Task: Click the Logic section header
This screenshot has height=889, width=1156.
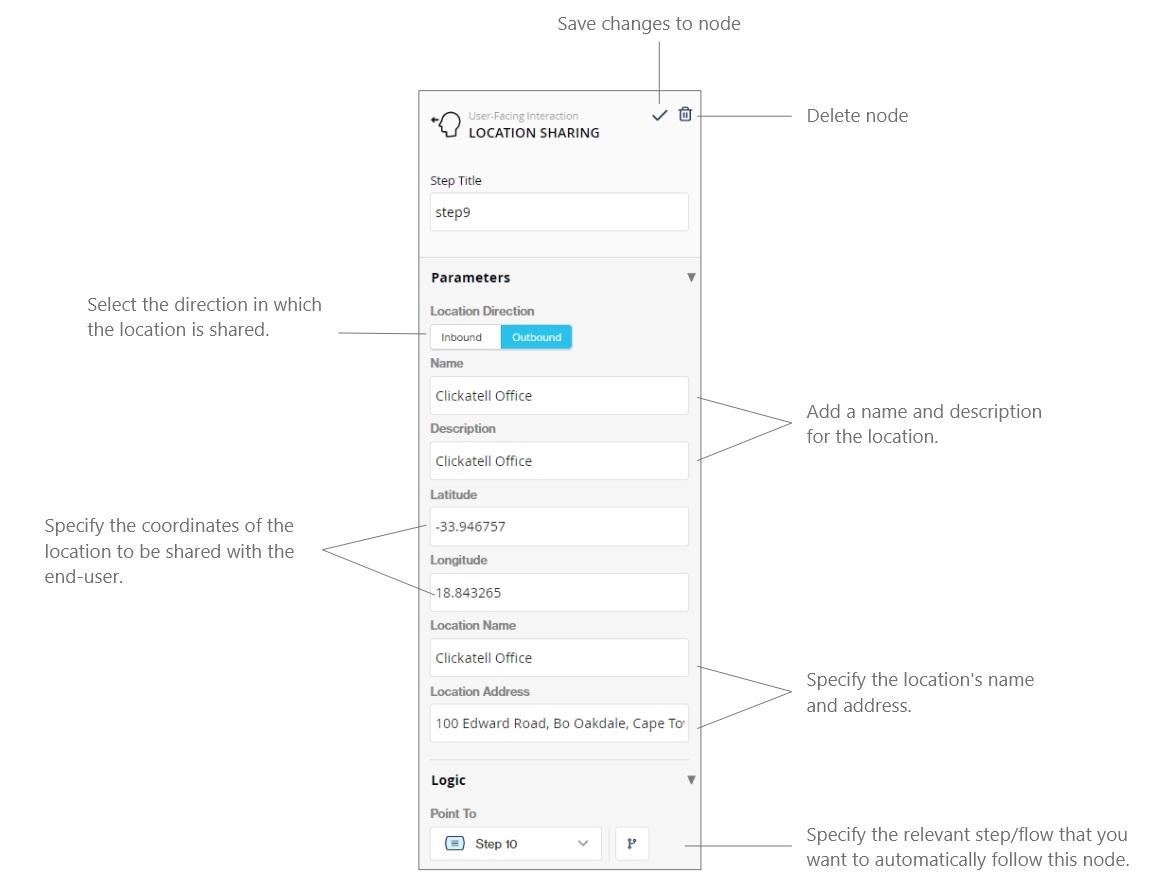Action: point(449,780)
